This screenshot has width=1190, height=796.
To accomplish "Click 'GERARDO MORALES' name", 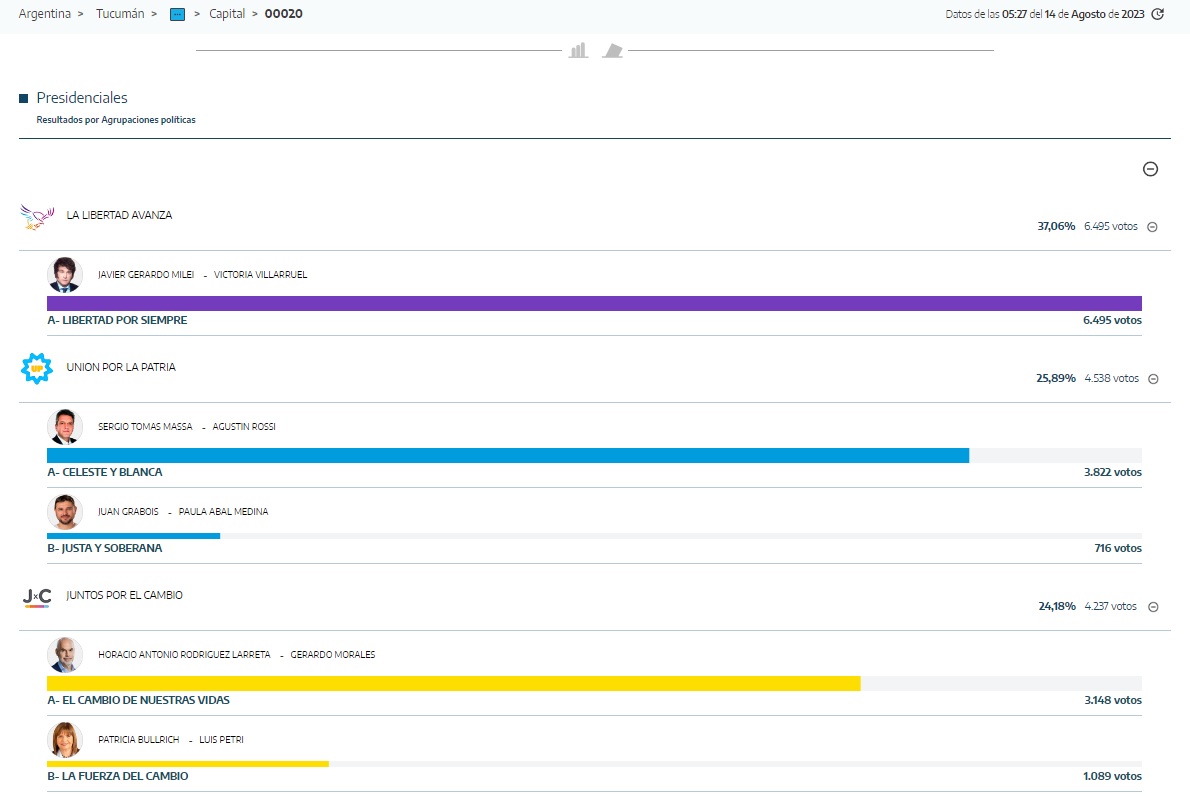I will tap(332, 655).
